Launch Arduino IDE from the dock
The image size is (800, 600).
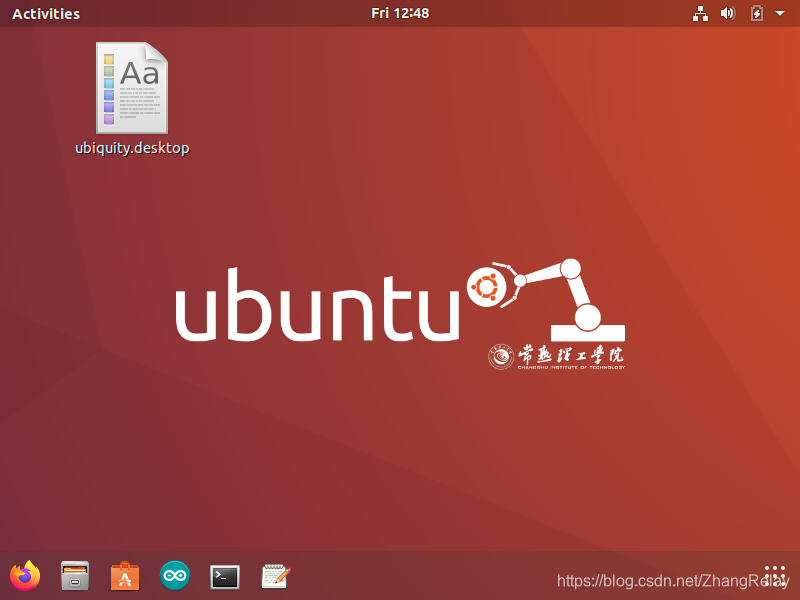[175, 576]
